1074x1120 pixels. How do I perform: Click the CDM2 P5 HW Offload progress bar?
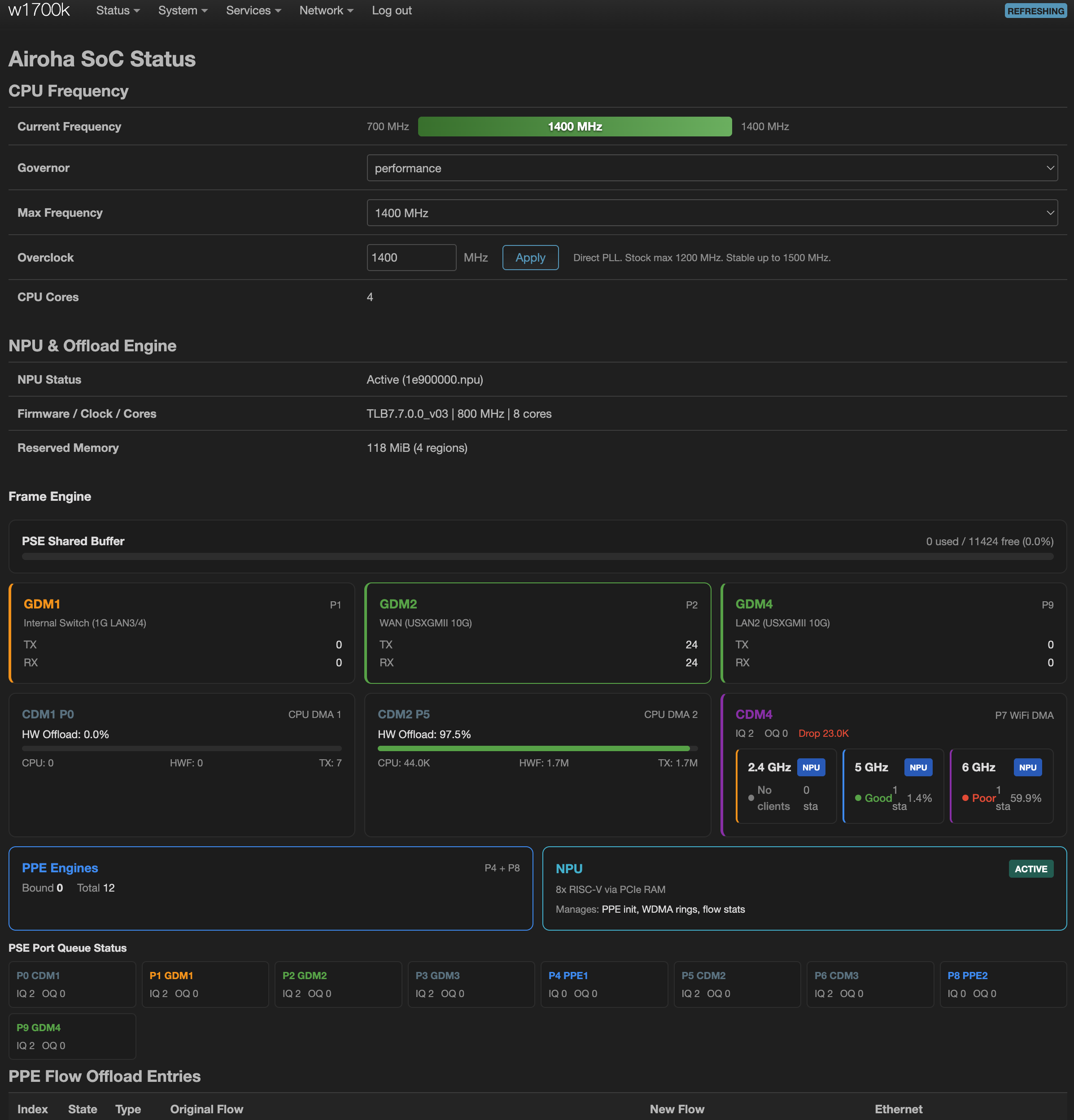[x=537, y=748]
